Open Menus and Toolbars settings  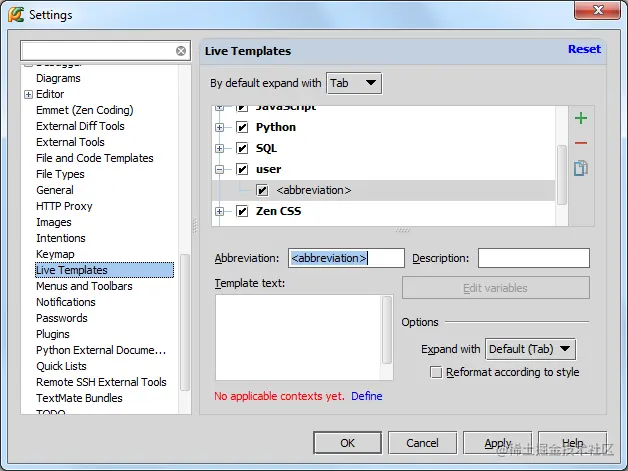click(x=84, y=286)
